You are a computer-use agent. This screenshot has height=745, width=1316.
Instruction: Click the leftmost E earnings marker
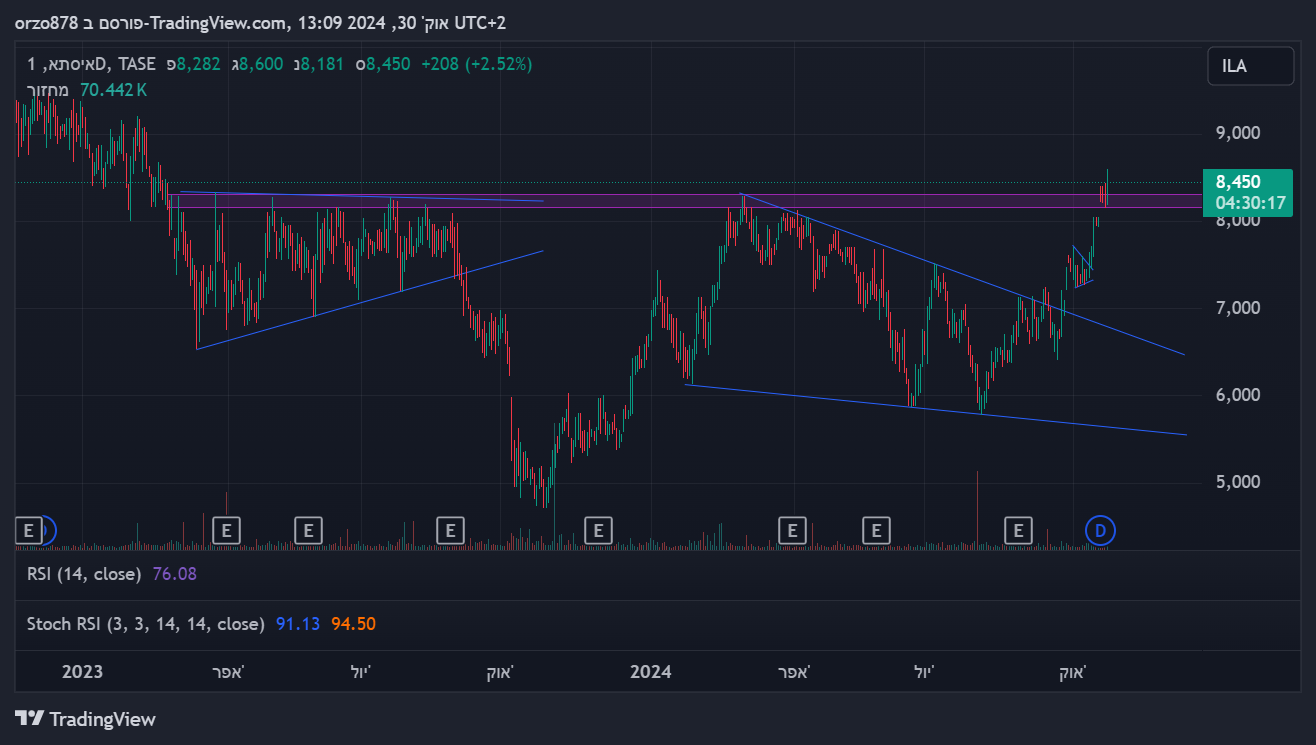click(x=28, y=530)
